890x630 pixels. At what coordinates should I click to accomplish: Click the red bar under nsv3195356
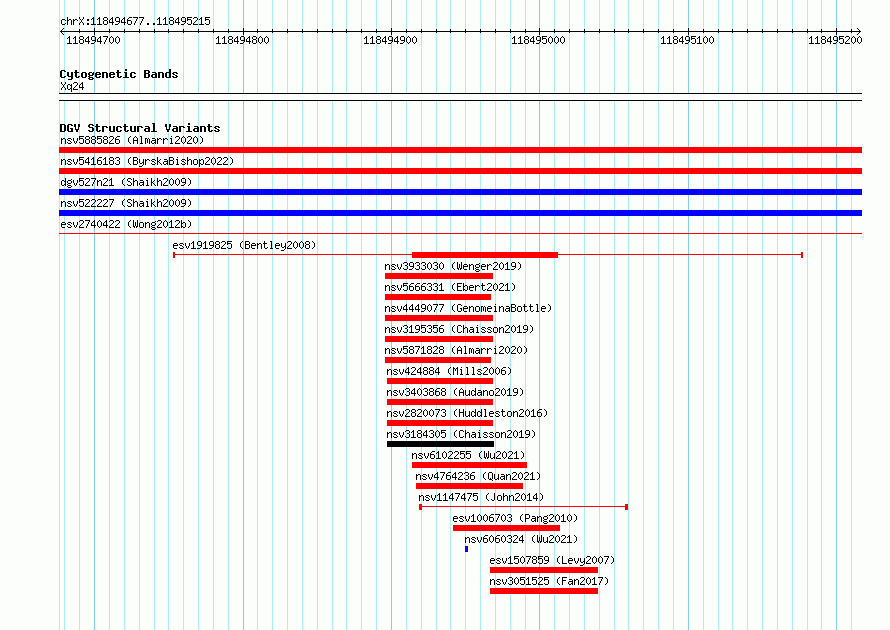[439, 339]
